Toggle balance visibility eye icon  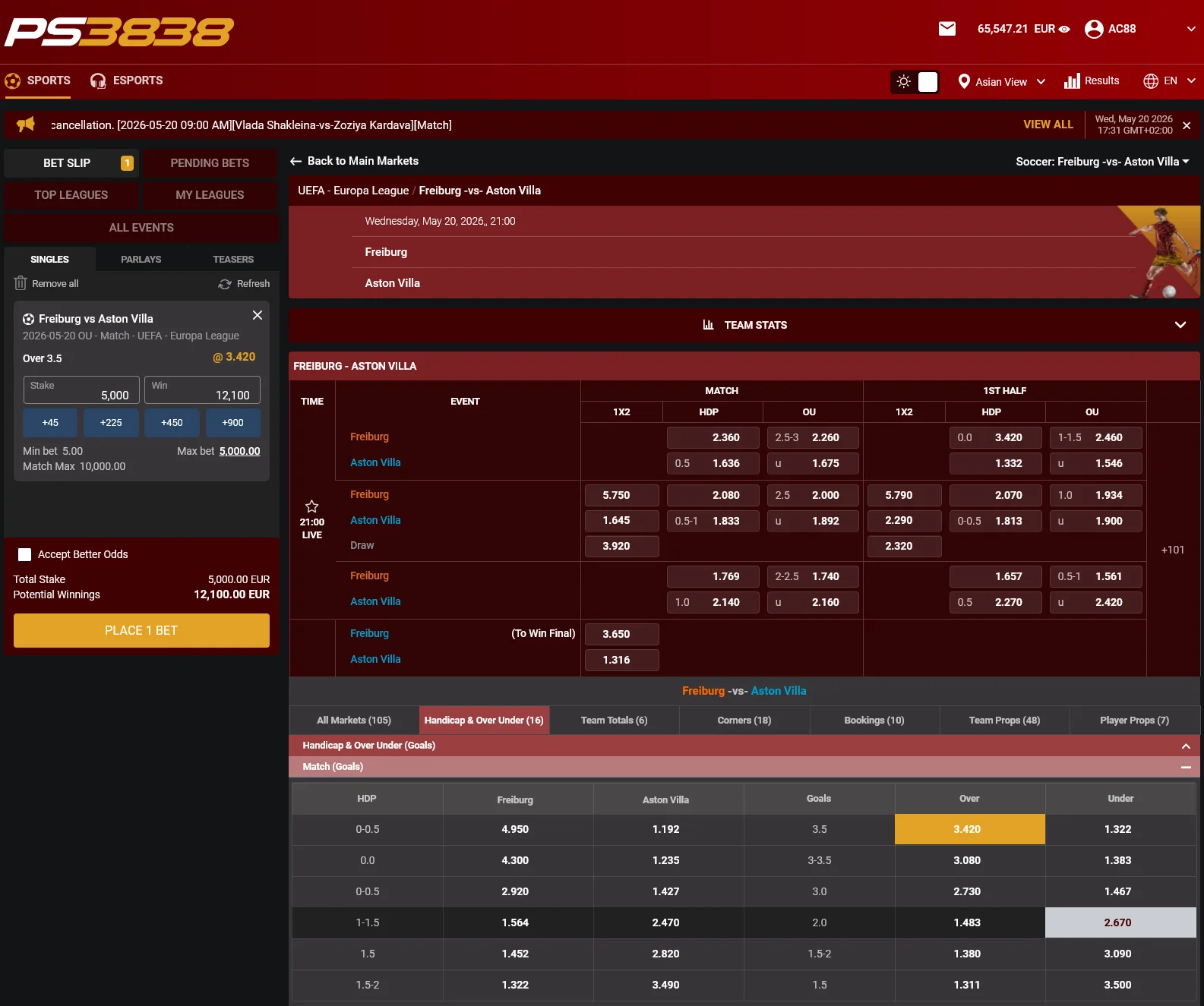(1064, 30)
